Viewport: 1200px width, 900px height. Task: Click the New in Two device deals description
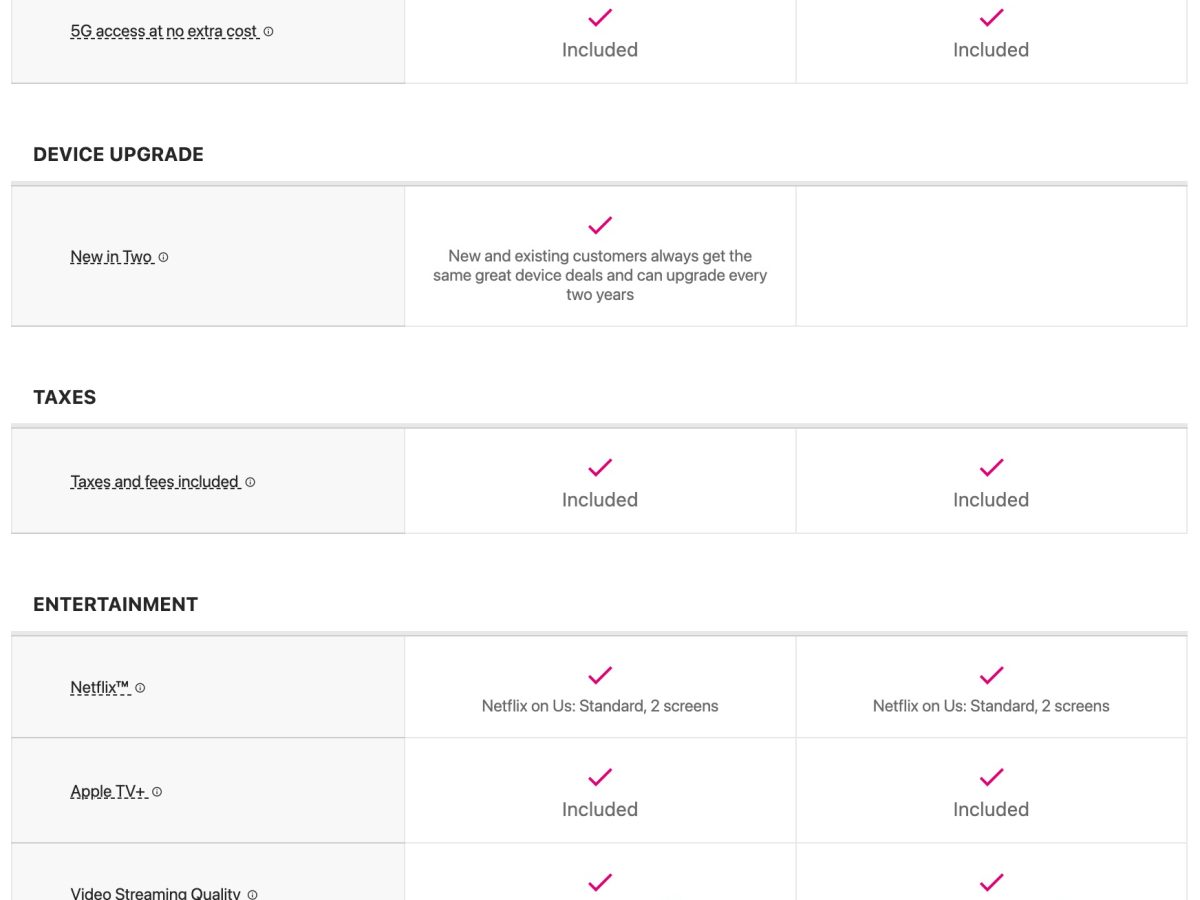(x=600, y=275)
